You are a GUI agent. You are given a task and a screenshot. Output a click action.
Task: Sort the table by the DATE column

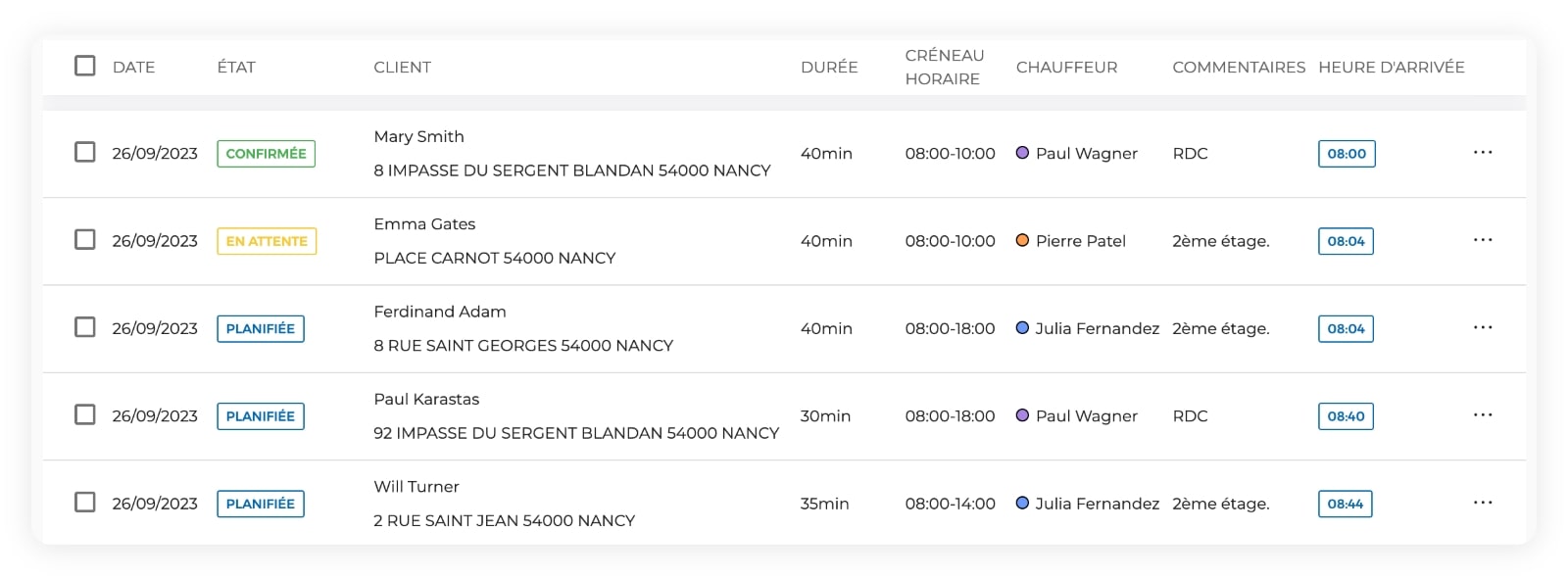coord(135,67)
